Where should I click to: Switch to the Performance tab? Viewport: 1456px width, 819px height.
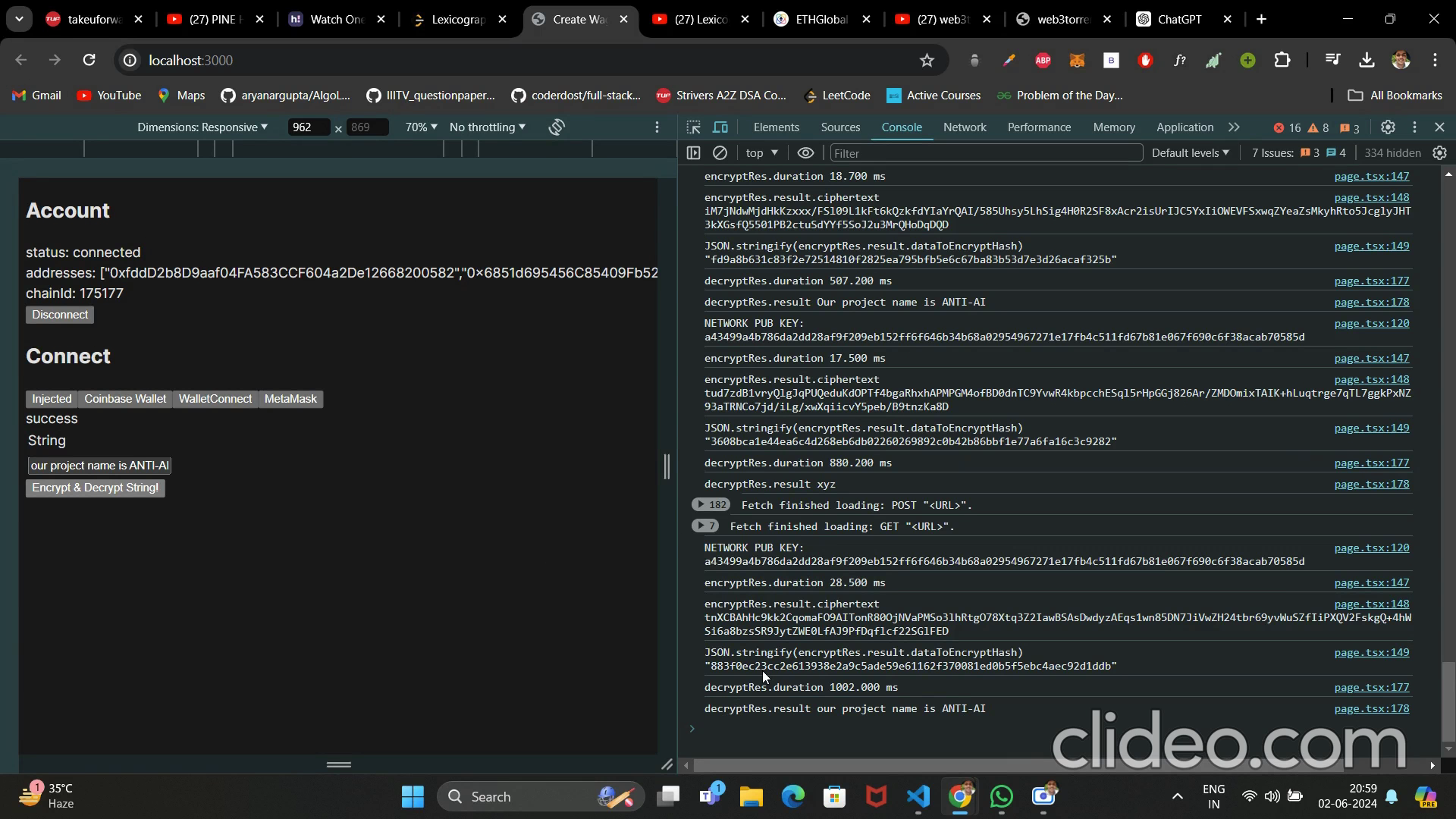point(1039,127)
